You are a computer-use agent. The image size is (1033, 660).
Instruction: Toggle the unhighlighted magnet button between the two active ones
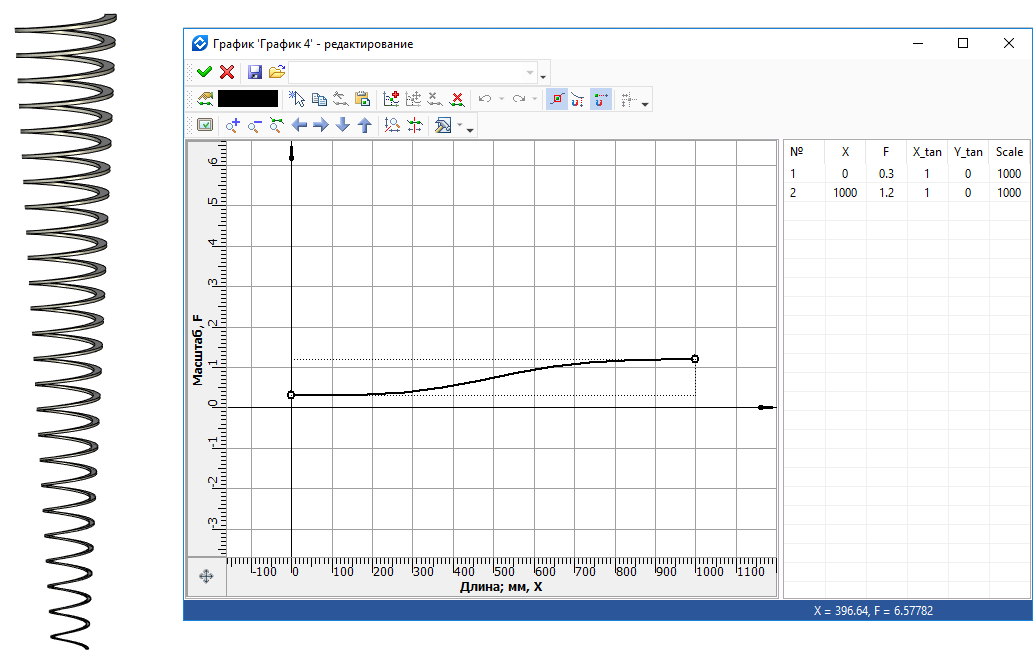(578, 99)
